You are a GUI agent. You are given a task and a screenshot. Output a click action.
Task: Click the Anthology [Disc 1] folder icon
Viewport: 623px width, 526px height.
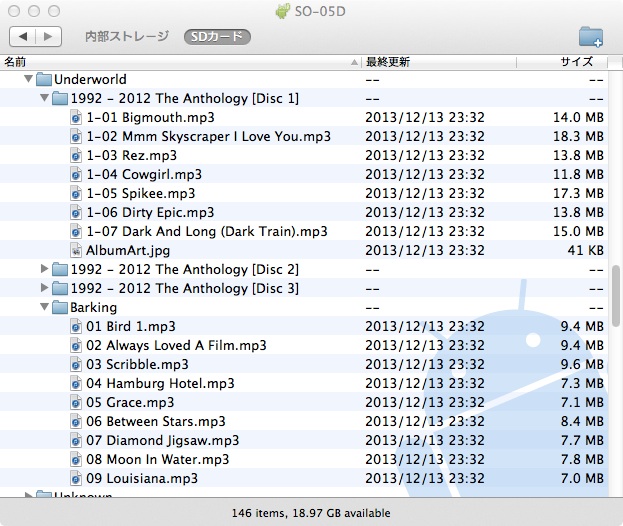click(x=60, y=98)
